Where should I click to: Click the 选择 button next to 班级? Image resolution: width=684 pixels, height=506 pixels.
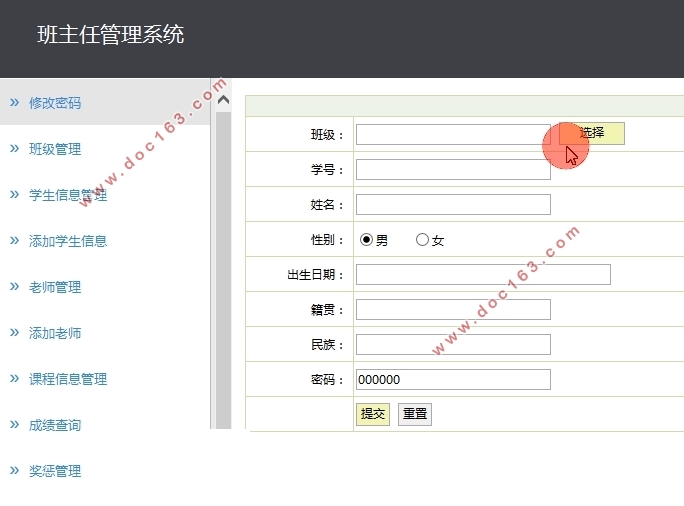(x=592, y=133)
